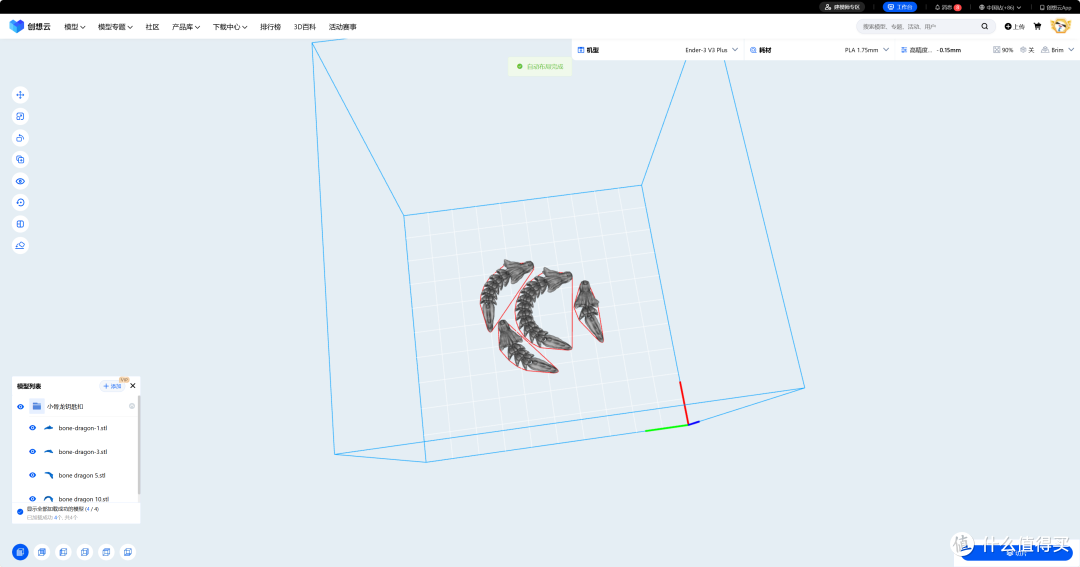Go to 3D百科 page
The height and width of the screenshot is (567, 1080).
click(x=304, y=27)
